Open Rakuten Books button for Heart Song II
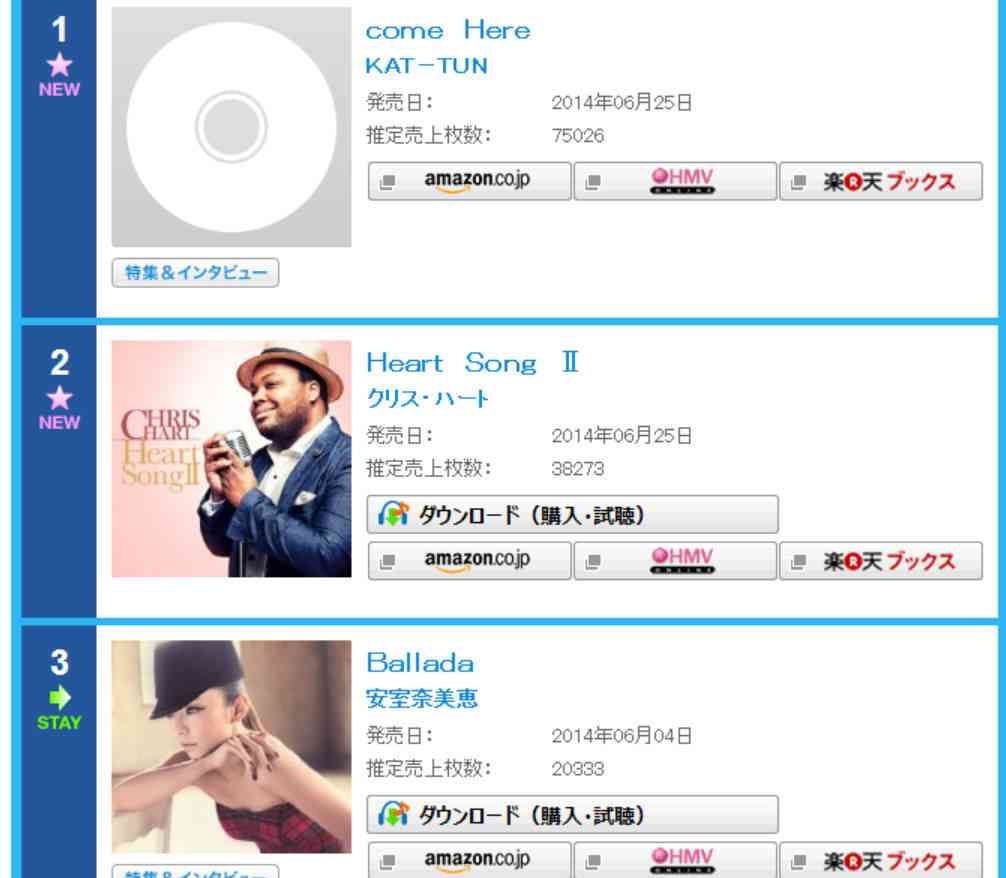The height and width of the screenshot is (878, 1006). point(881,561)
